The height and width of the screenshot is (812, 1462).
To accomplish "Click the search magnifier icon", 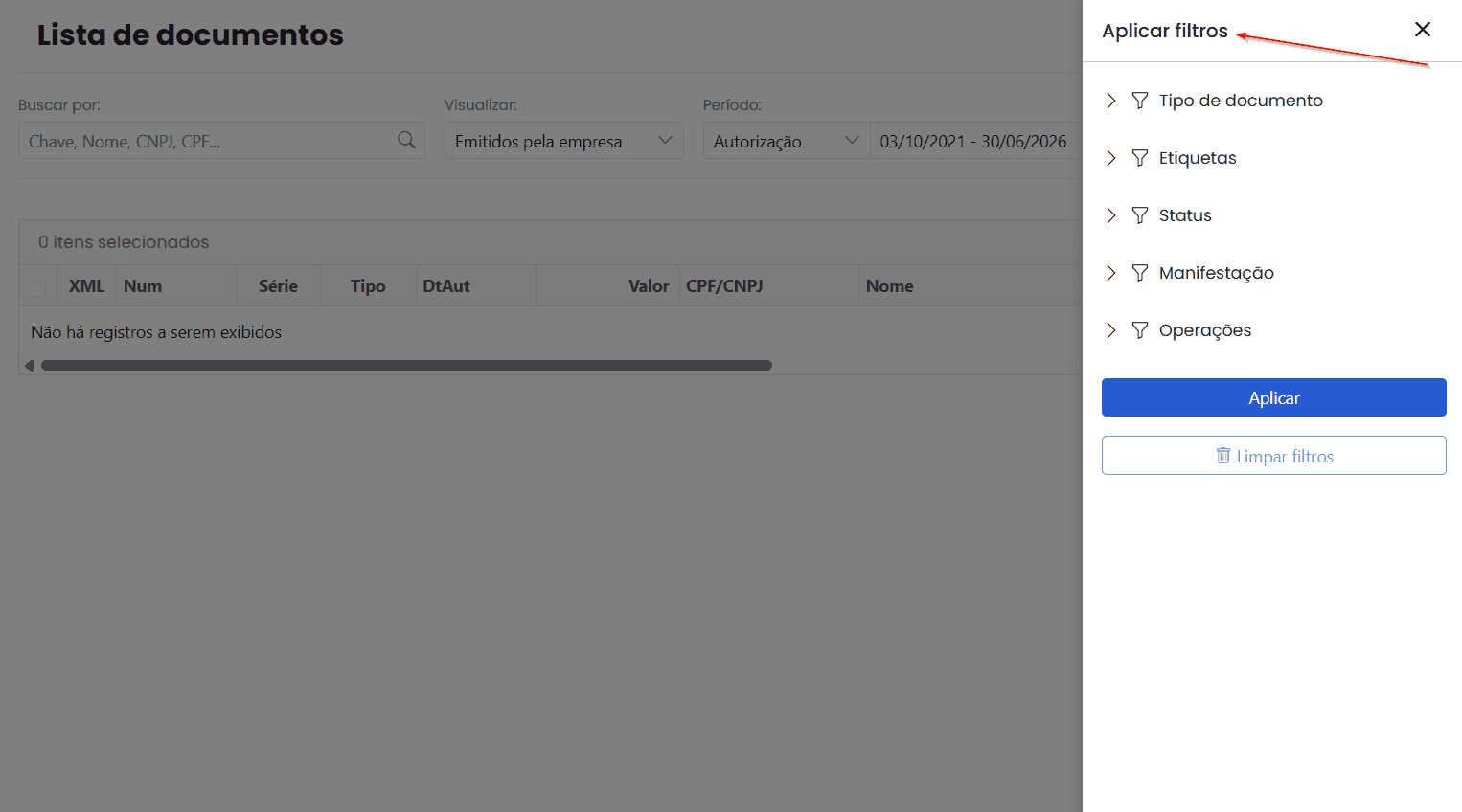I will (x=406, y=140).
